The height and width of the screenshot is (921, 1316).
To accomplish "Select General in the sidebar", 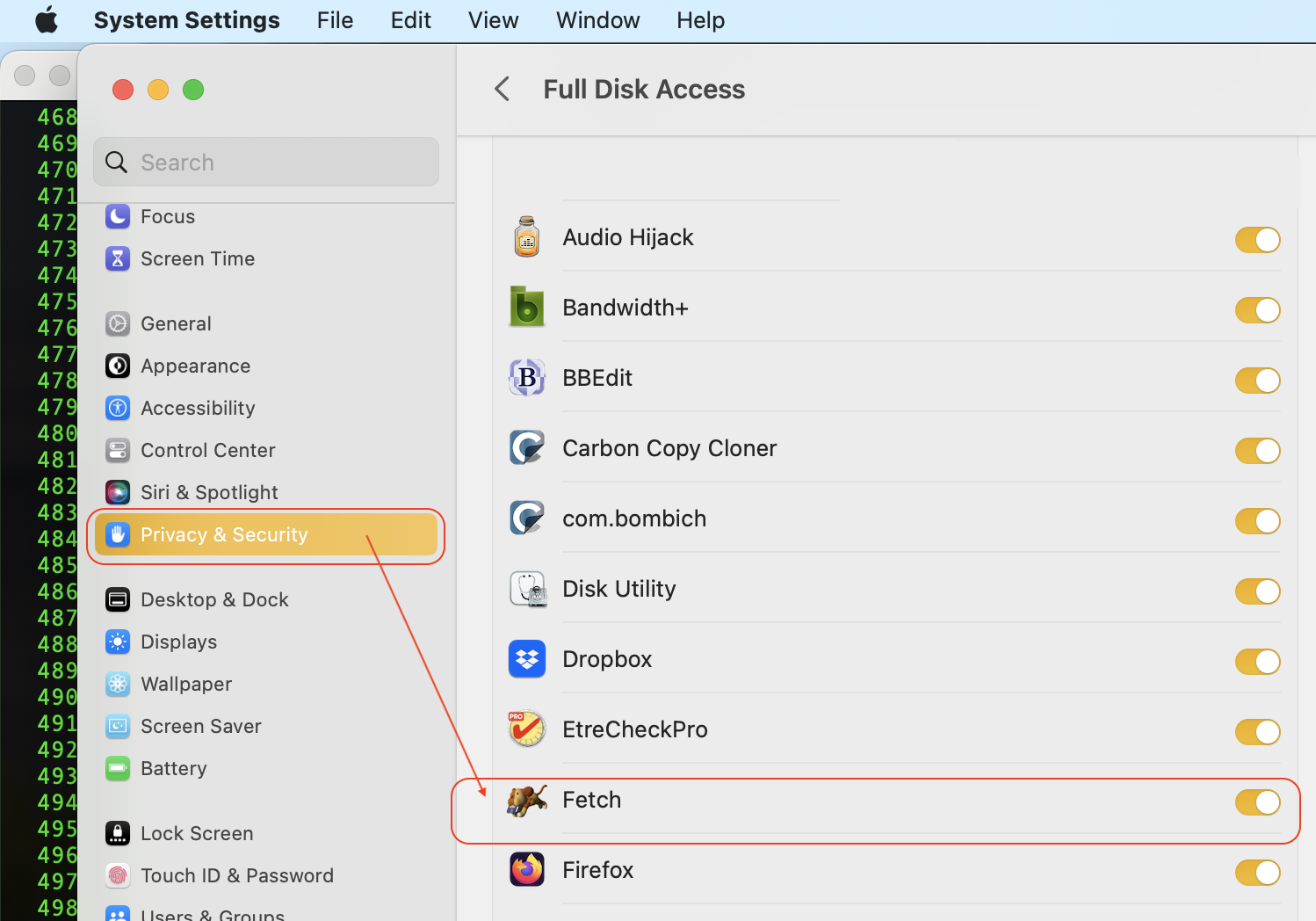I will coord(266,323).
